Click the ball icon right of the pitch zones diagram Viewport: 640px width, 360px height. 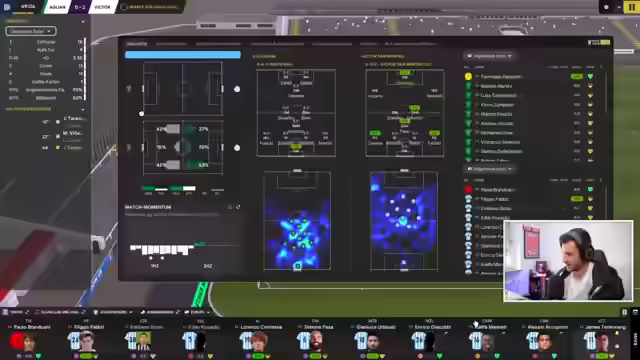(237, 148)
